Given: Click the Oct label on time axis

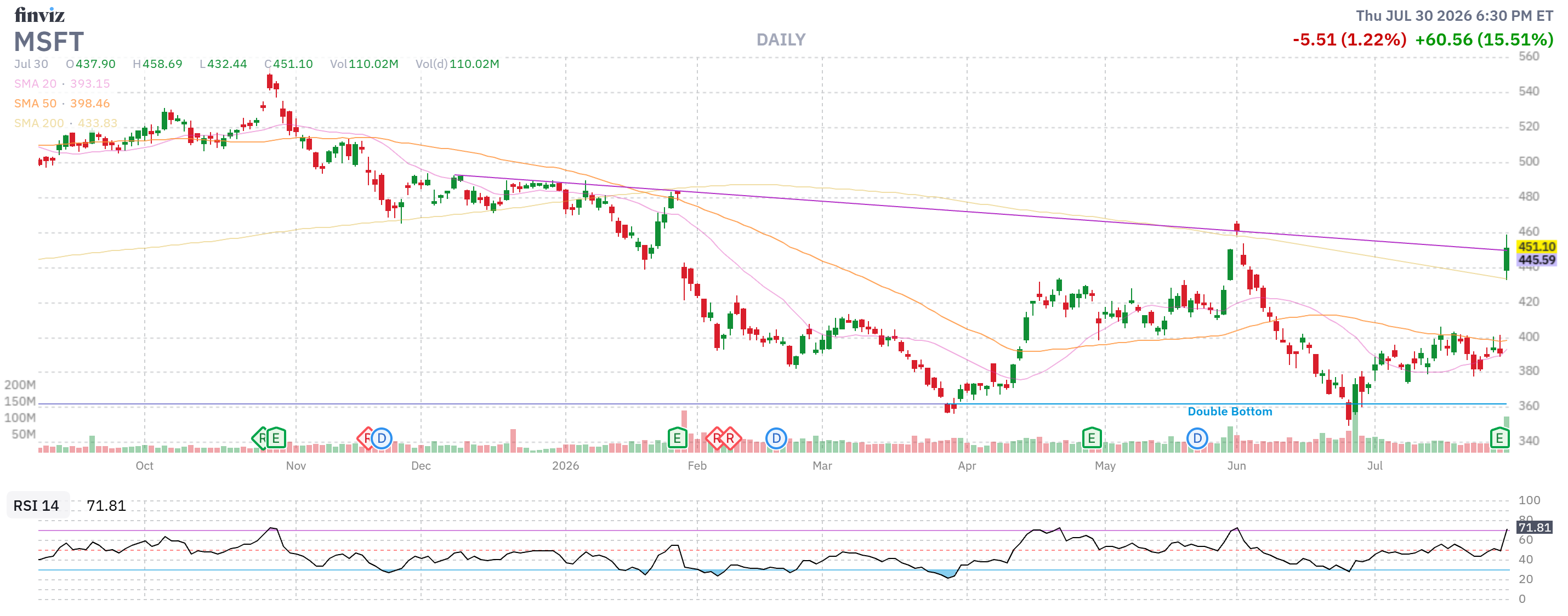Looking at the screenshot, I should point(144,466).
